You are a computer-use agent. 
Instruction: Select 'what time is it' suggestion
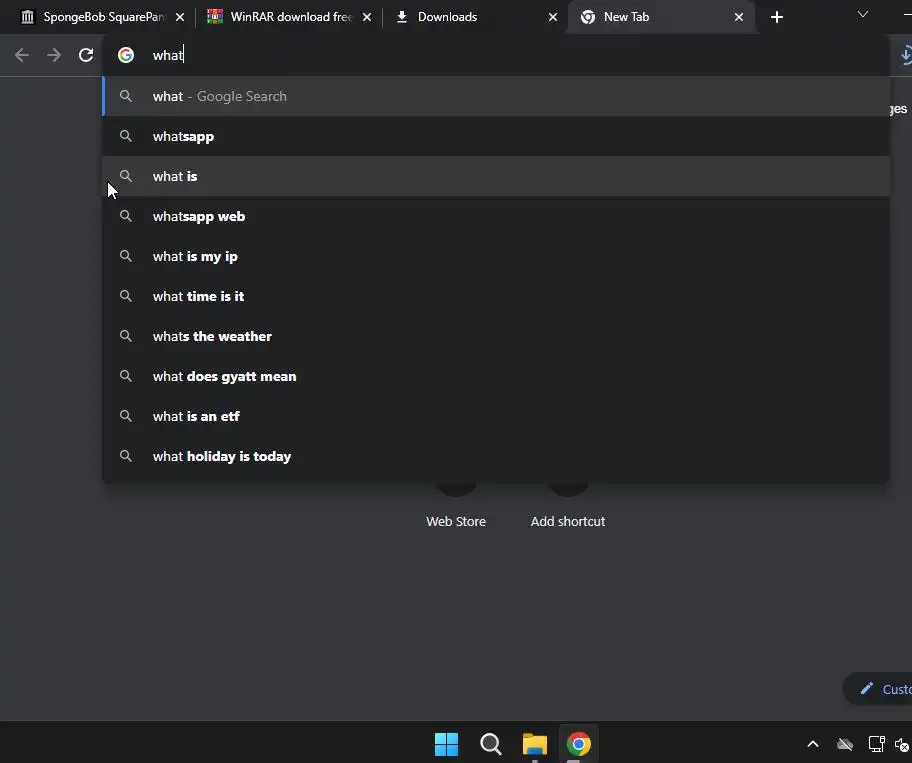pyautogui.click(x=496, y=296)
